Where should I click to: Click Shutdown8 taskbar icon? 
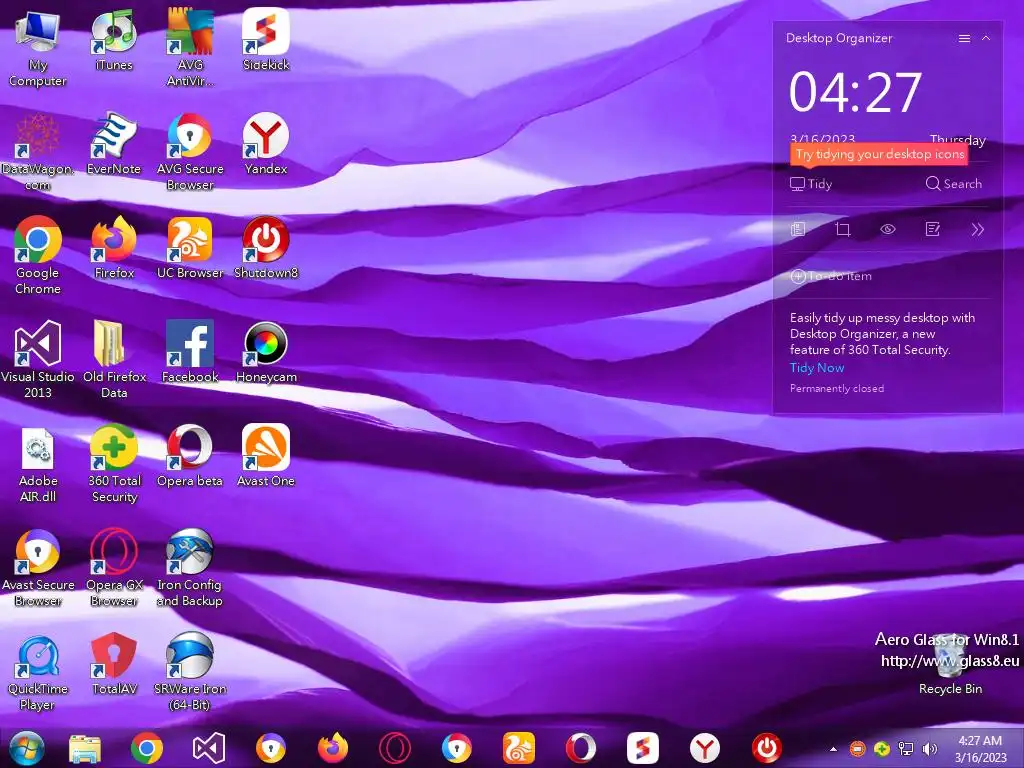click(767, 748)
